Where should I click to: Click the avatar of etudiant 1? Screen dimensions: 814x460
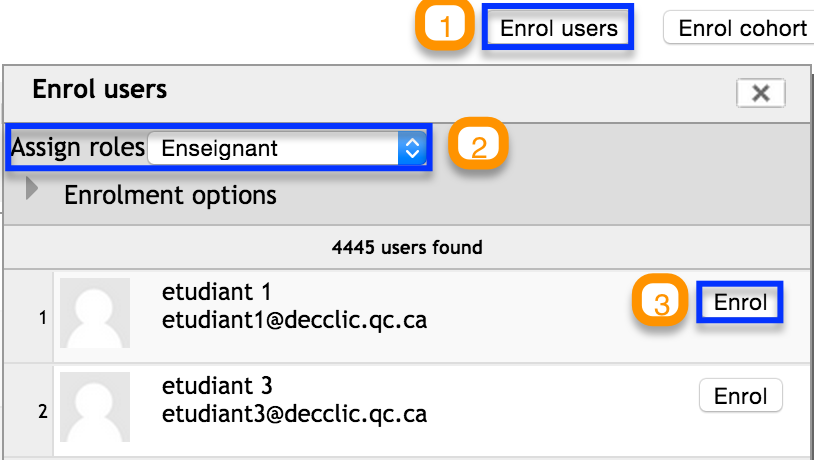[x=95, y=313]
